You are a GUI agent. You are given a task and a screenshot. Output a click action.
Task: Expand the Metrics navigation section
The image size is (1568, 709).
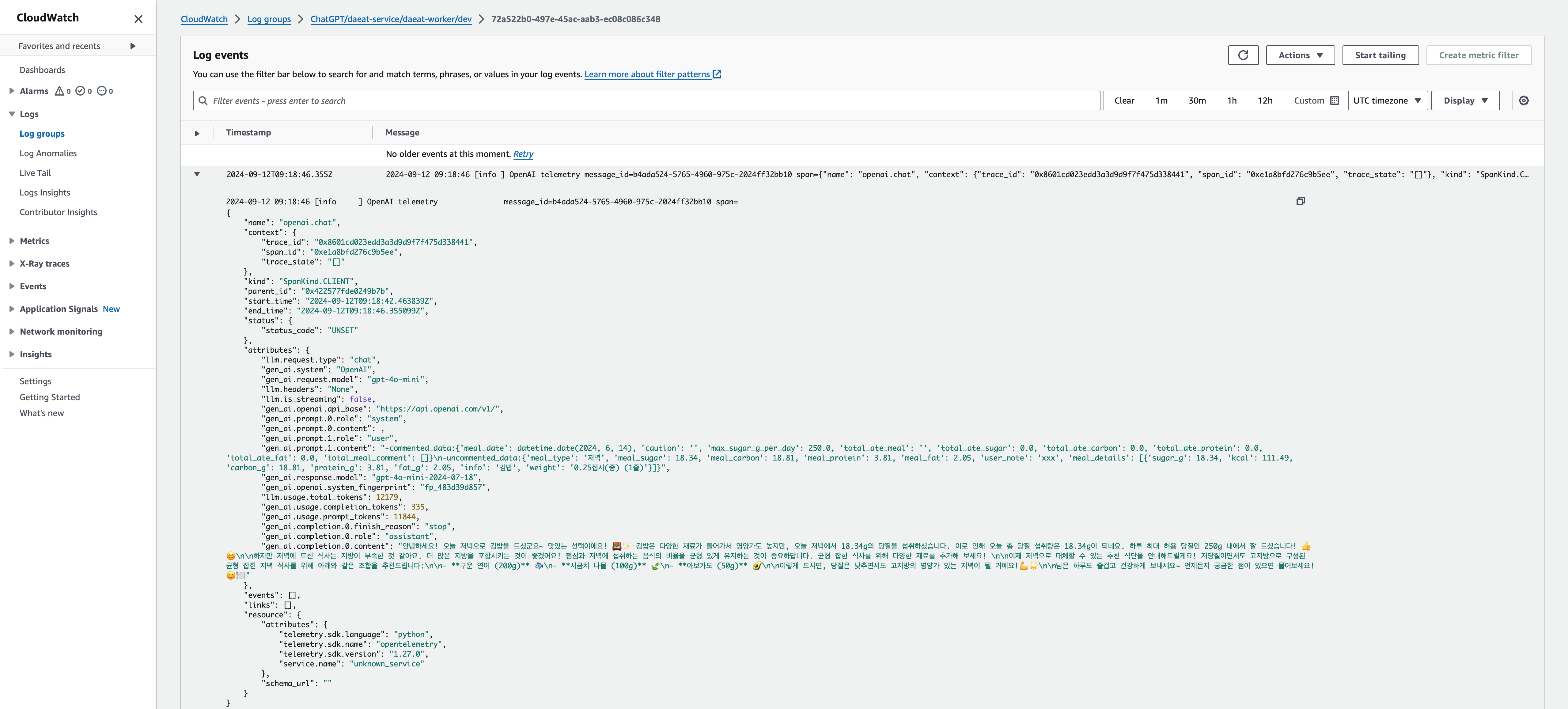[12, 241]
